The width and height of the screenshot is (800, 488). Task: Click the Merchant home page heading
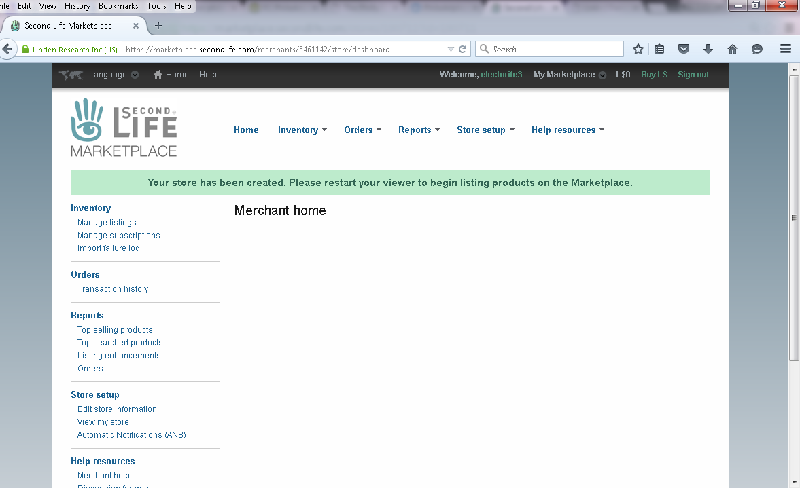pyautogui.click(x=280, y=210)
